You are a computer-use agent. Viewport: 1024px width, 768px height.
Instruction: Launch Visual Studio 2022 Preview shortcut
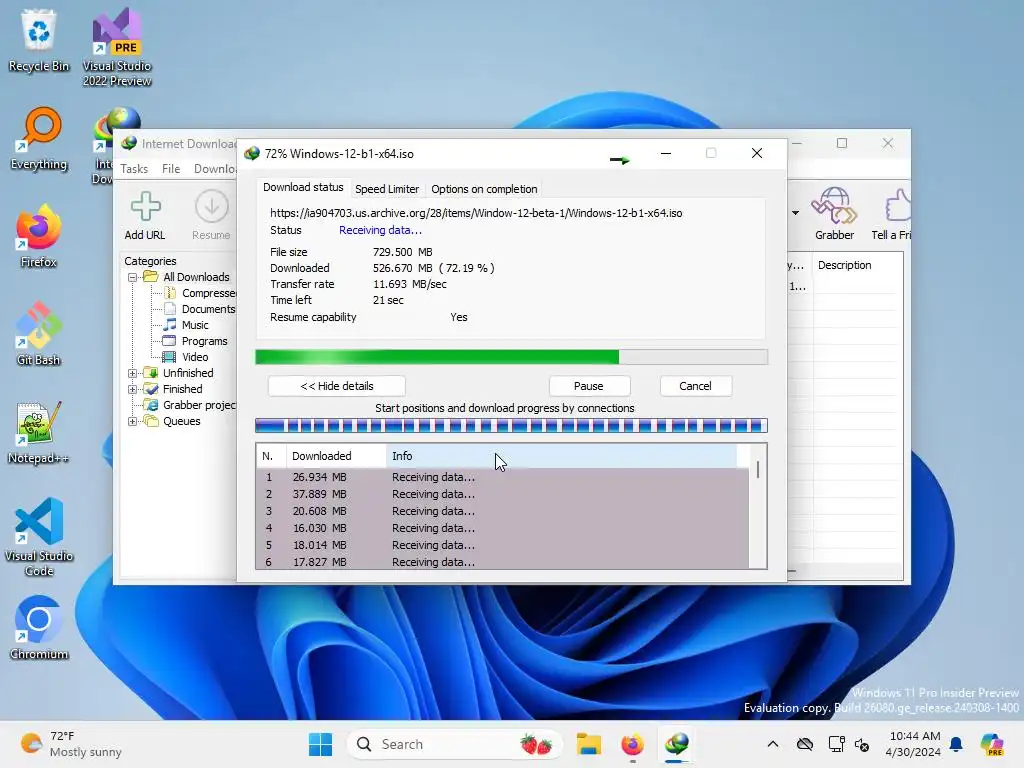coord(117,47)
